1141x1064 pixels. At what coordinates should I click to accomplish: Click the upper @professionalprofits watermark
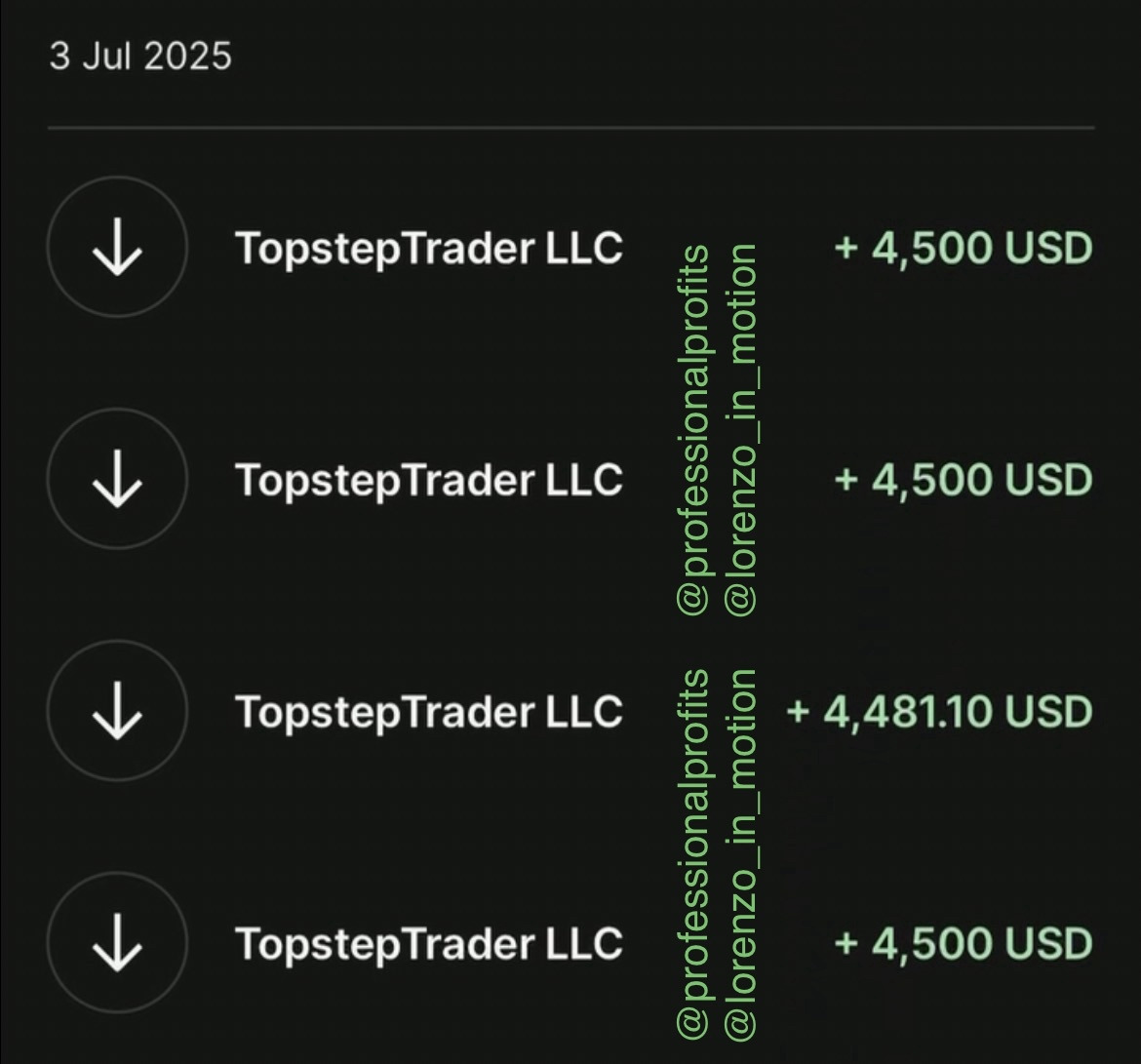[693, 429]
